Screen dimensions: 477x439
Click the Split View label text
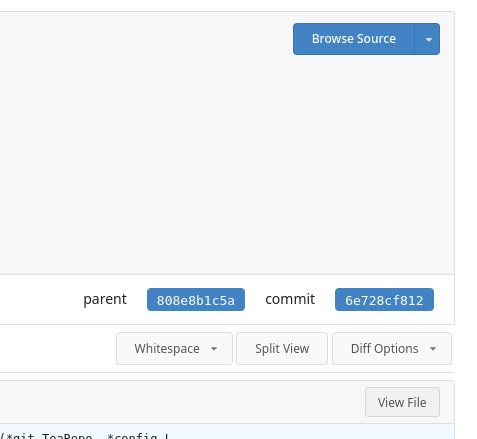282,349
